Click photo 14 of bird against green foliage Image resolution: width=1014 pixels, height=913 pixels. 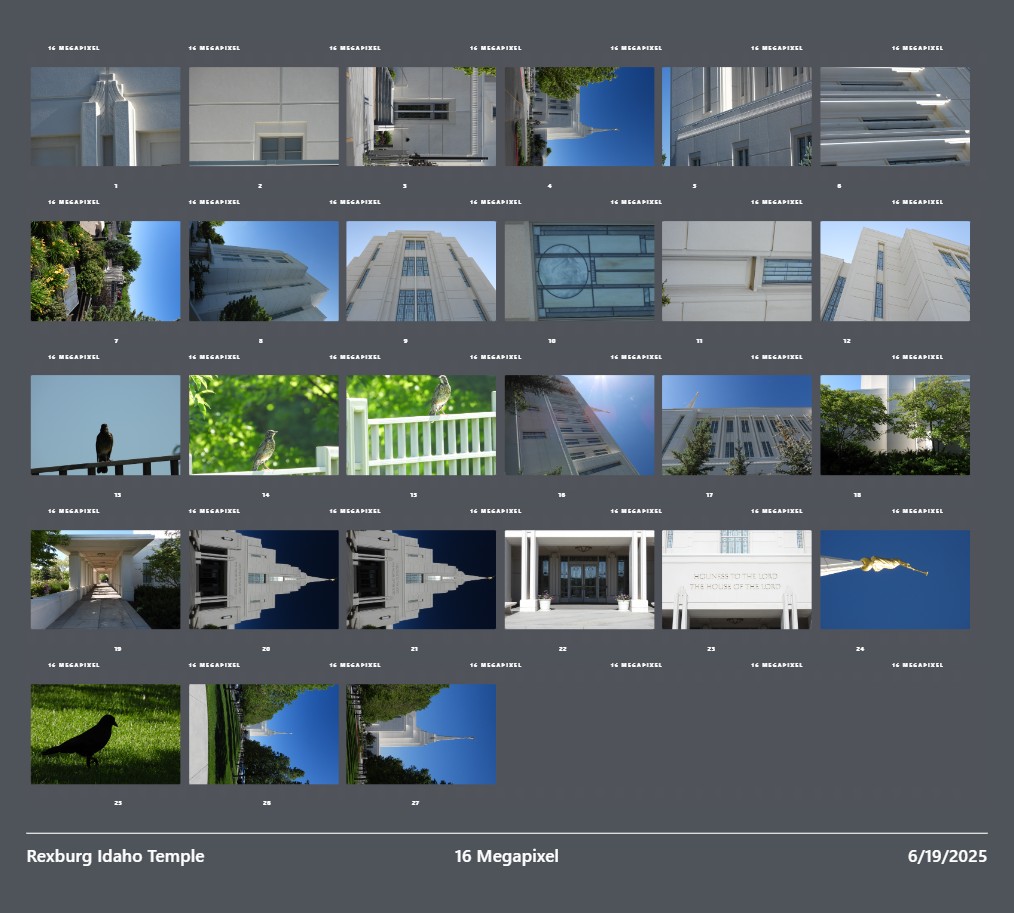point(263,425)
